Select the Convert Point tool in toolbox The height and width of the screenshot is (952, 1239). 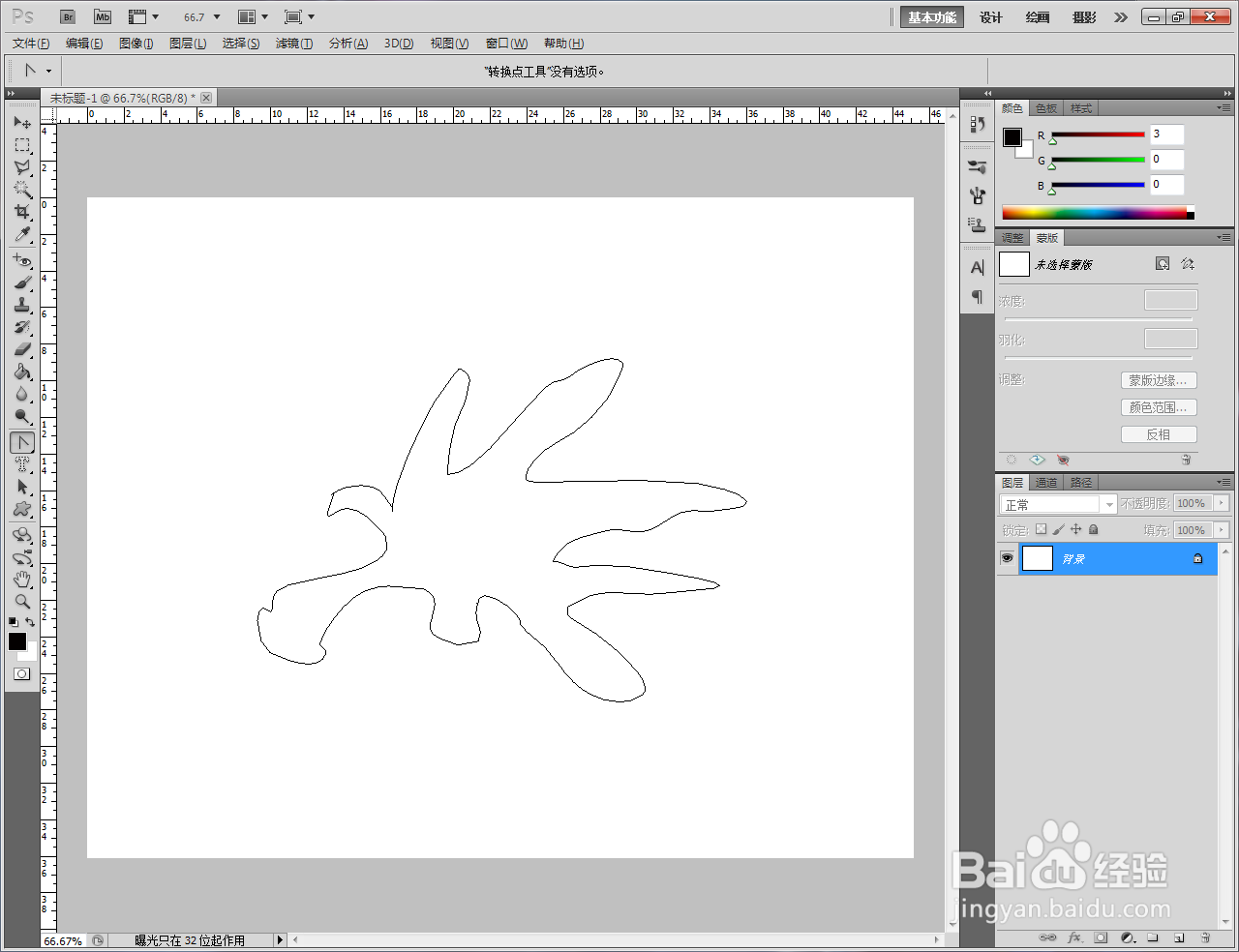[x=22, y=442]
